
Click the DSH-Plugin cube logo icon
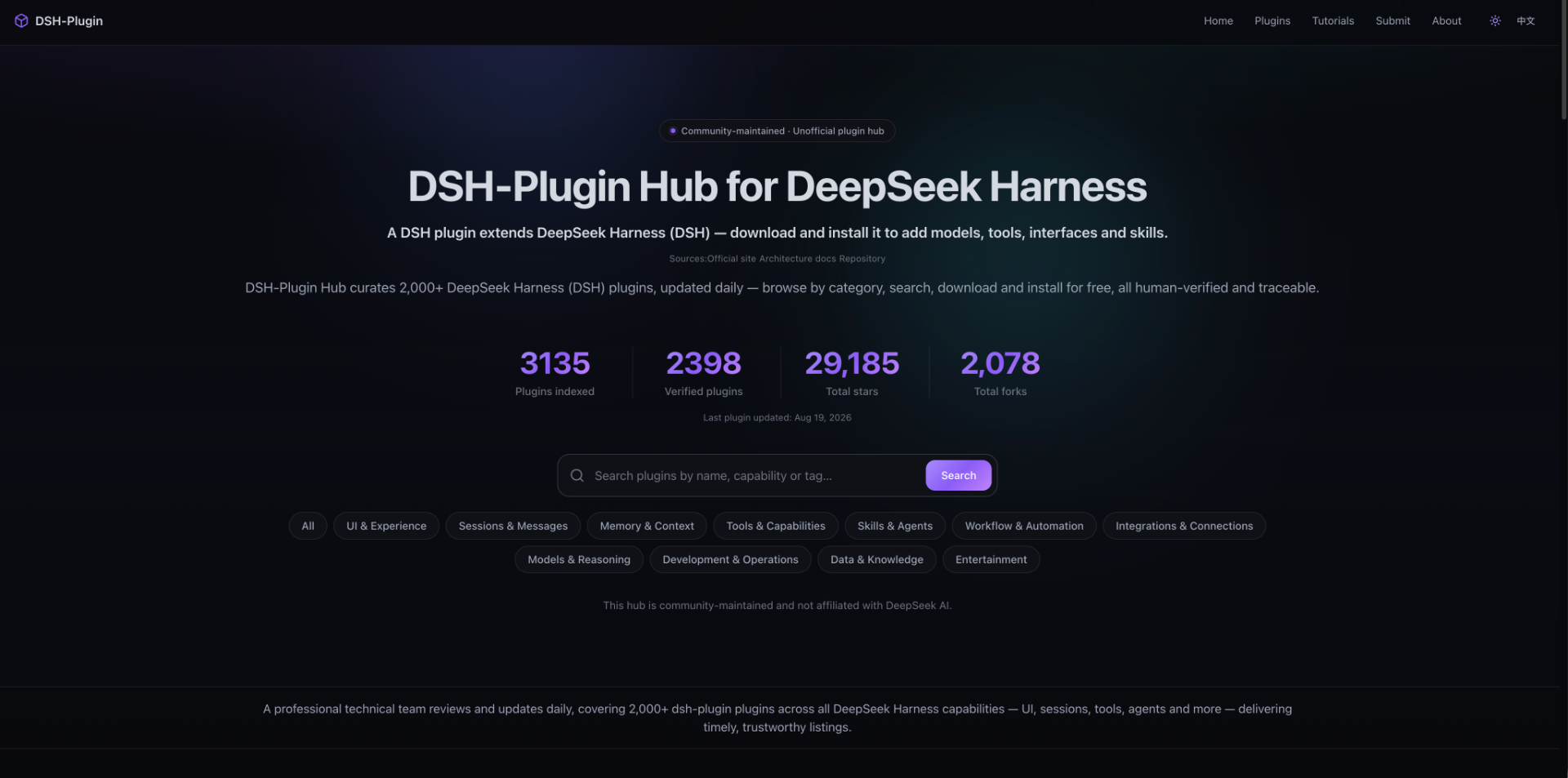pyautogui.click(x=21, y=21)
